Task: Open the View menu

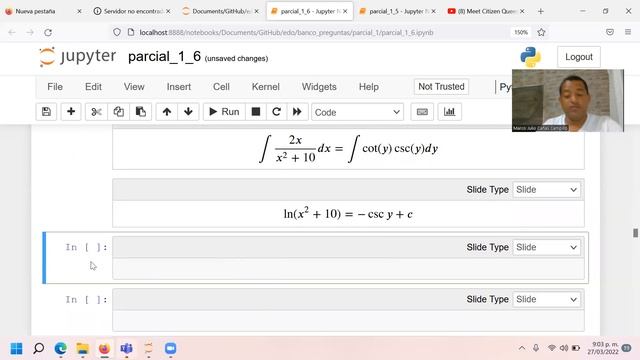Action: pyautogui.click(x=134, y=87)
